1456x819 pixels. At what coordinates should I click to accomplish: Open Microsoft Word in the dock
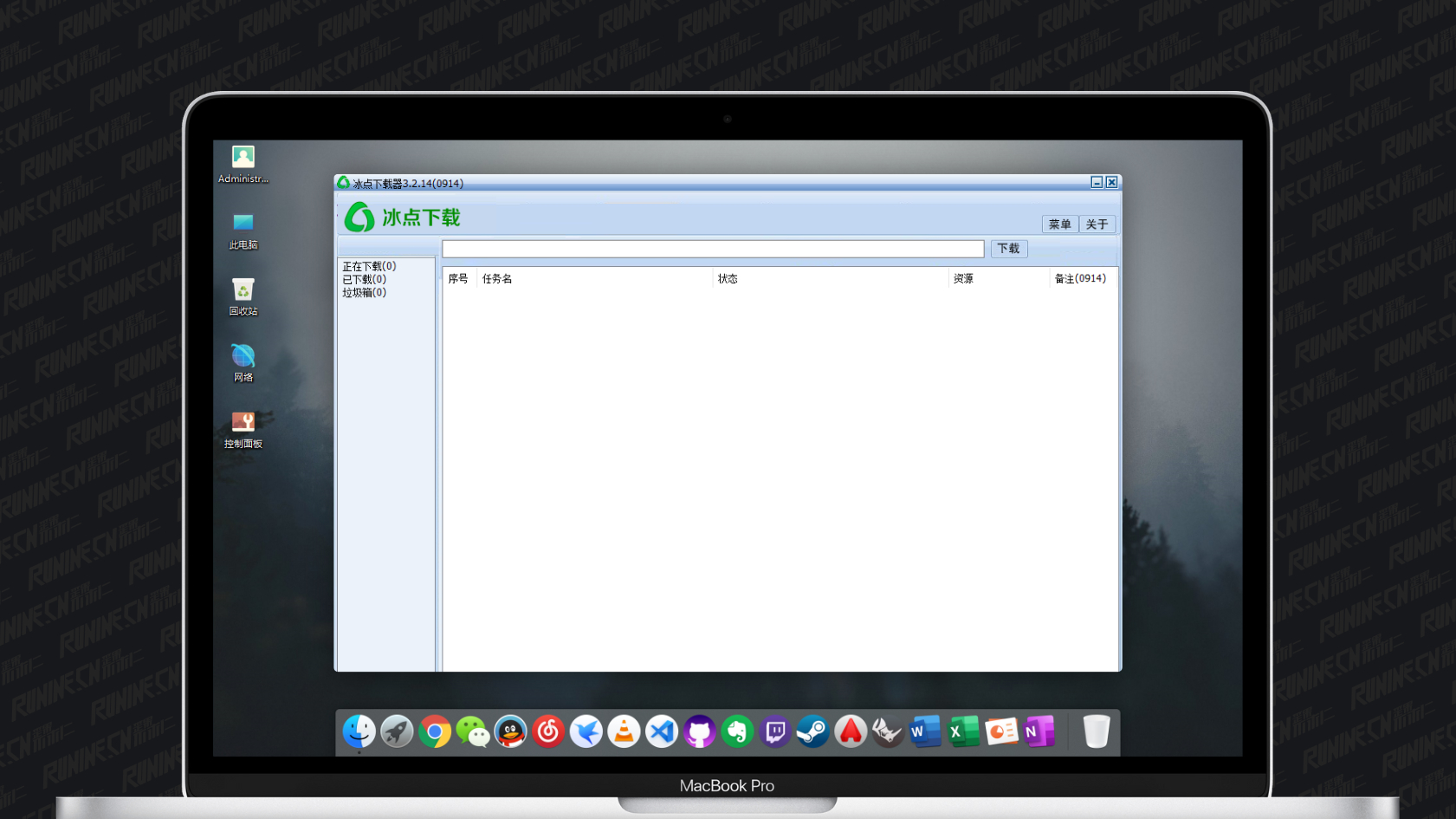[x=926, y=731]
